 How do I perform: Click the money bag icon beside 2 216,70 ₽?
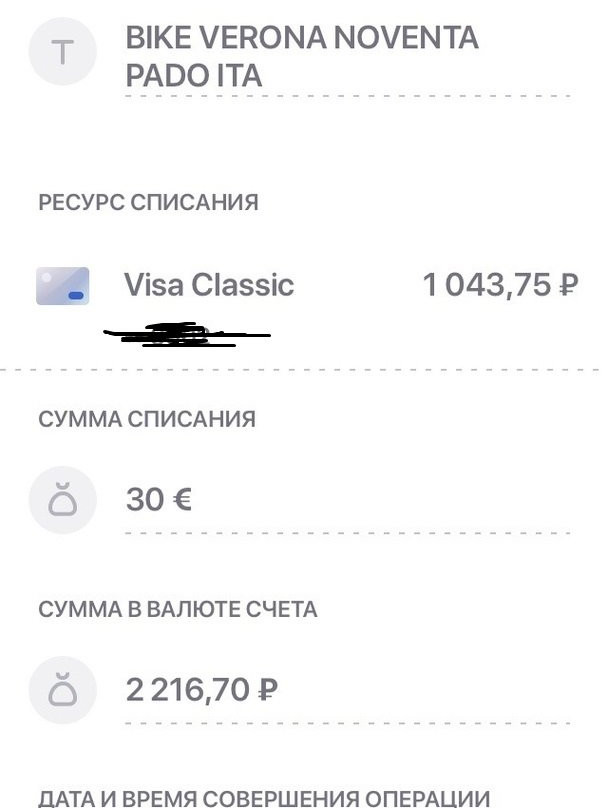pos(63,690)
